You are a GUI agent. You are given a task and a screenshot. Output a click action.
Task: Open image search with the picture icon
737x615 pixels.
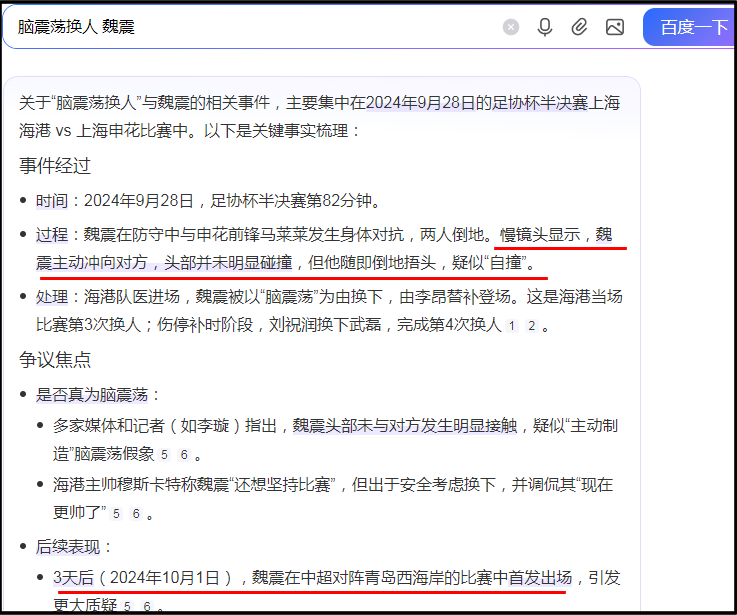pos(615,27)
